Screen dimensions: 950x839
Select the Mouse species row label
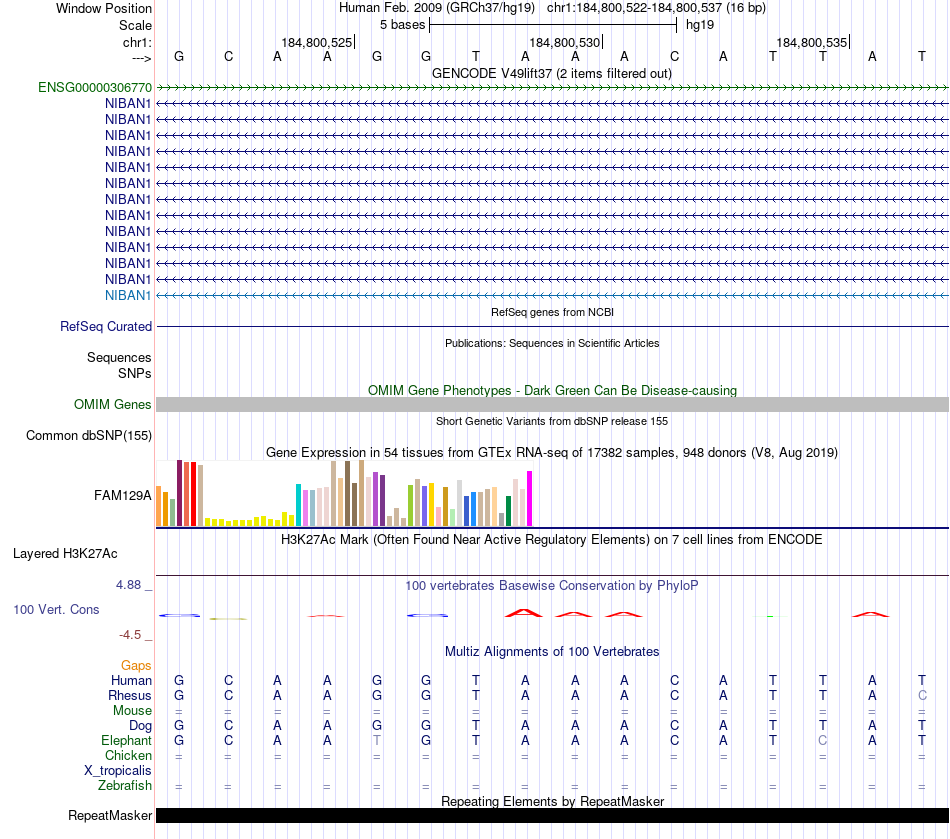[132, 710]
